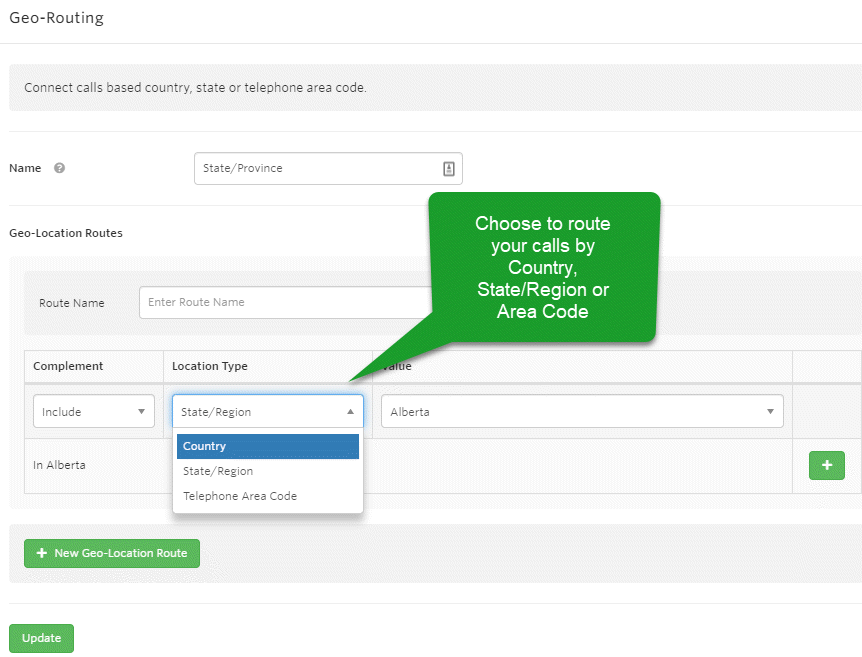The width and height of the screenshot is (862, 657).
Task: Click the New Geo-Location Route button
Action: tap(112, 553)
